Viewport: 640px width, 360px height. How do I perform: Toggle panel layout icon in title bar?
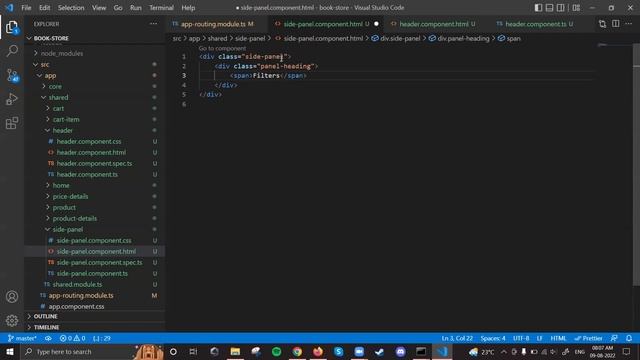tap(549, 8)
